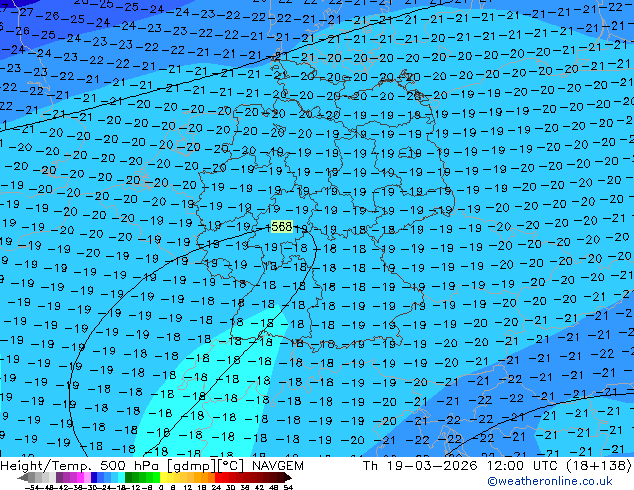This screenshot has height=490, width=634.
Task: Click the 'Height/Temp. 500 hPa' map title
Action: 80,466
